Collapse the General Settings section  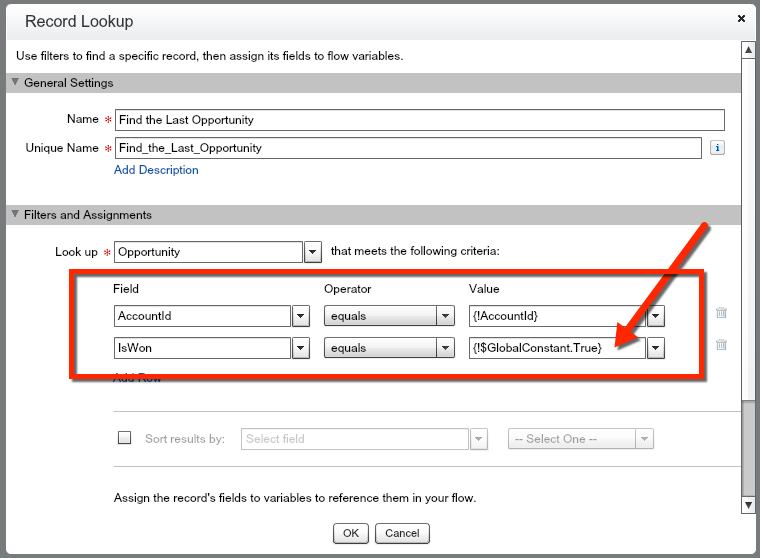point(15,83)
